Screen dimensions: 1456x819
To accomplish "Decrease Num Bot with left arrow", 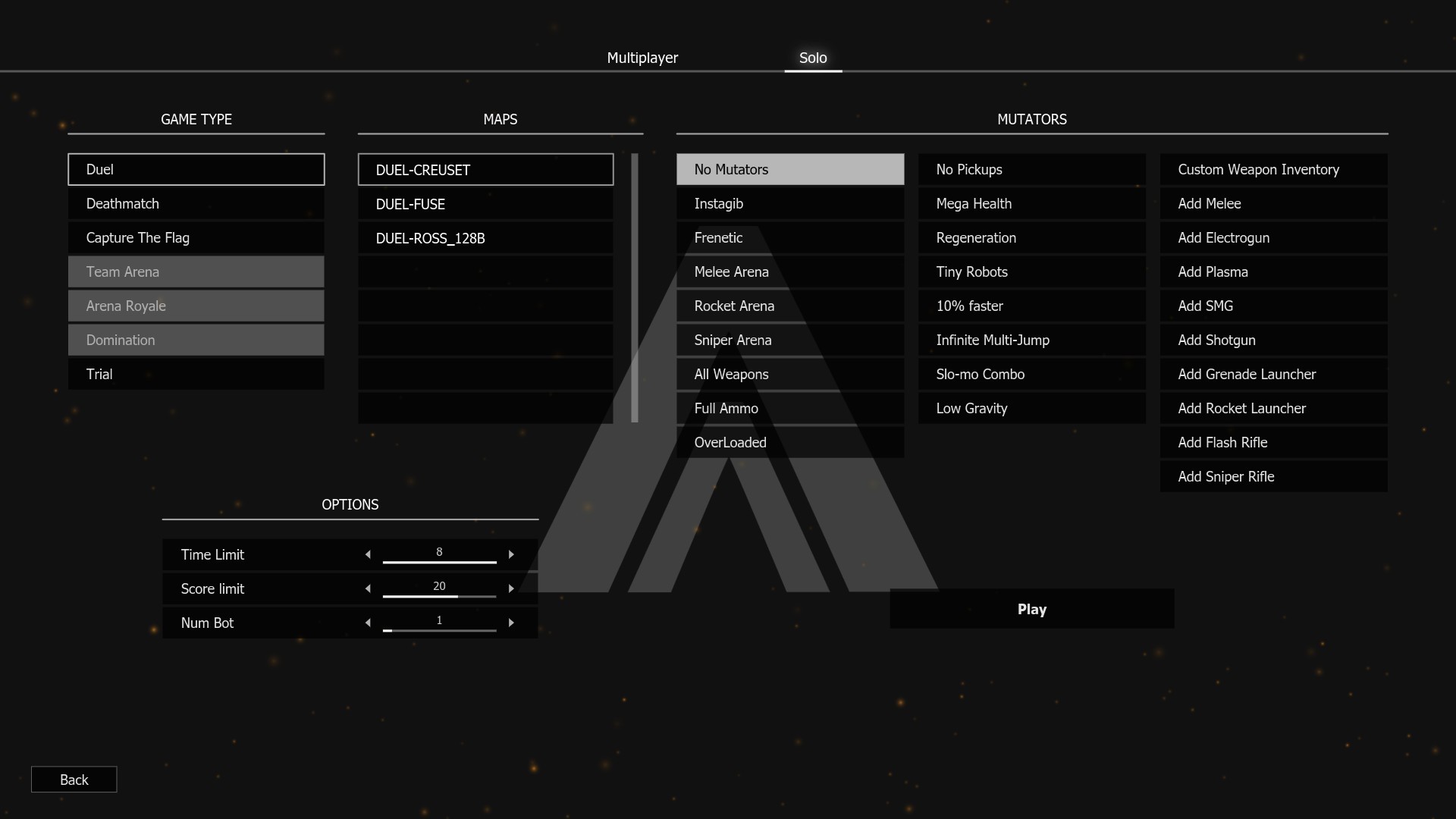I will (x=368, y=623).
